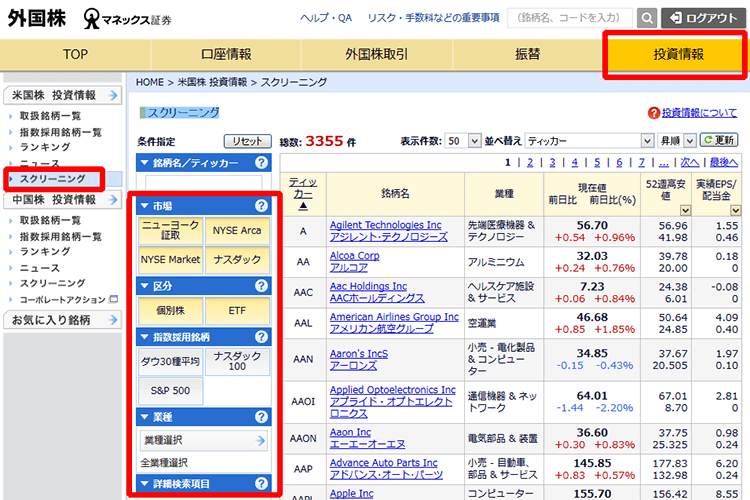Toggle ダウ30種平均 index filter
The height and width of the screenshot is (500, 750).
tap(170, 362)
